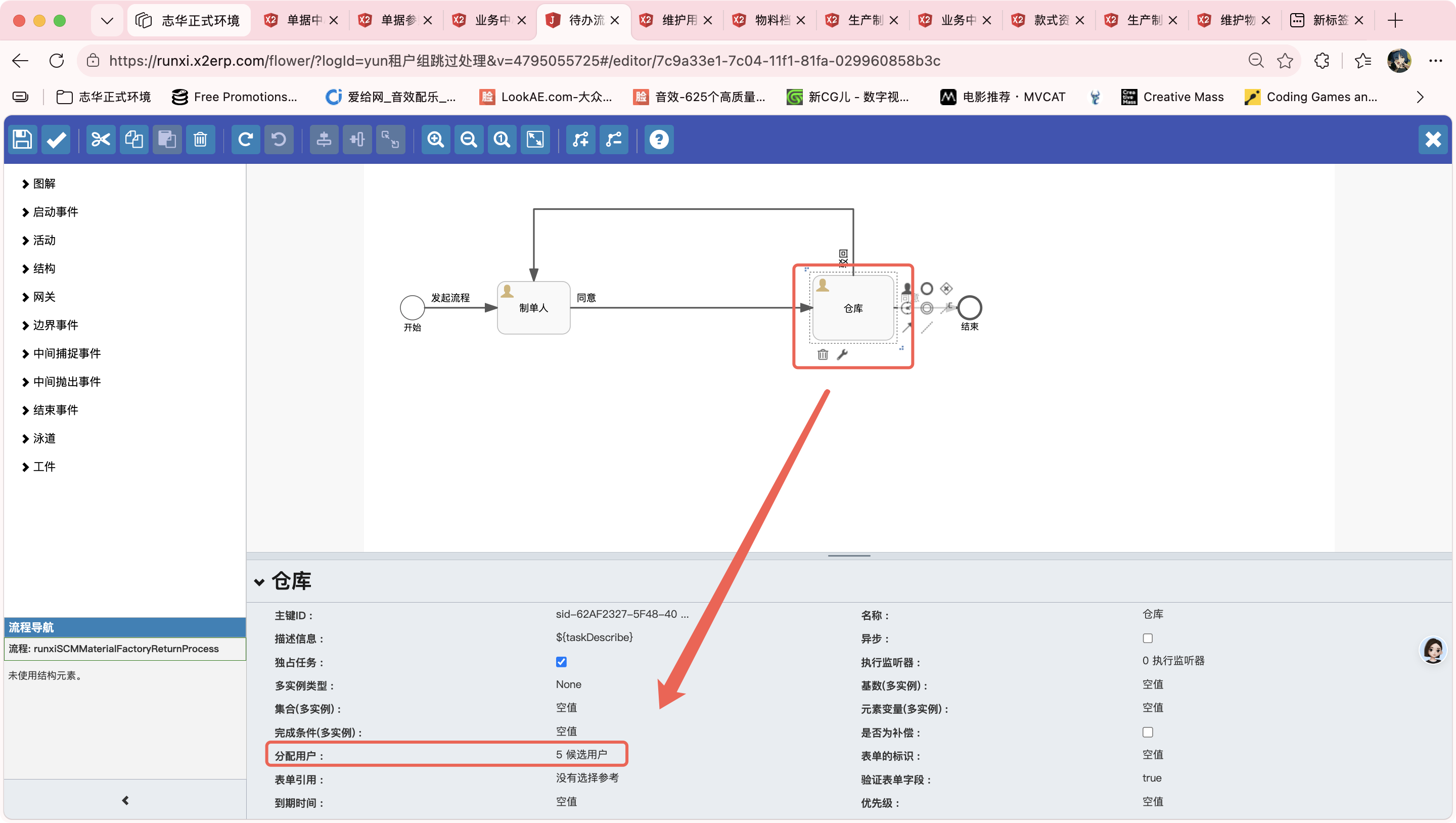This screenshot has height=823, width=1456.
Task: Validate the model with the checkmark icon
Action: coord(56,139)
